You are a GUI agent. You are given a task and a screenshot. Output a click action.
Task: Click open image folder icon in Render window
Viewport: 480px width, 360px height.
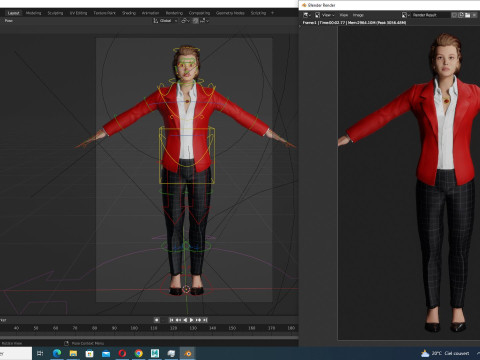[x=467, y=15]
